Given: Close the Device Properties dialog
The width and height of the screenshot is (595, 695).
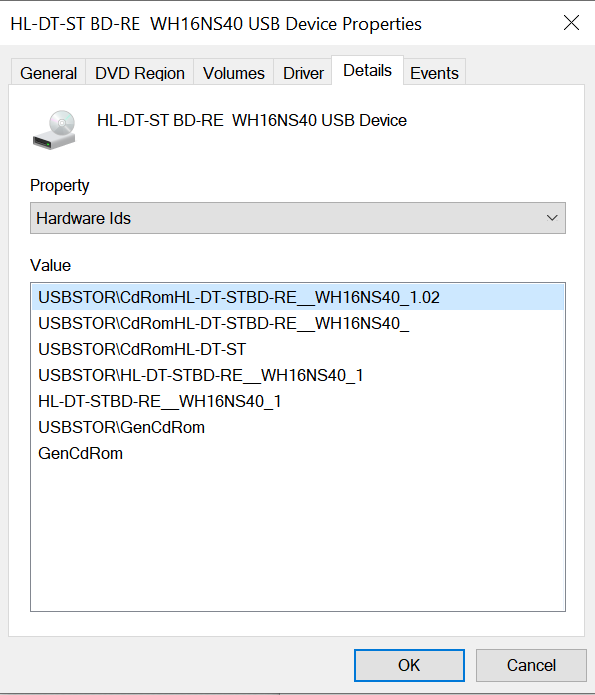Looking at the screenshot, I should tap(572, 23).
